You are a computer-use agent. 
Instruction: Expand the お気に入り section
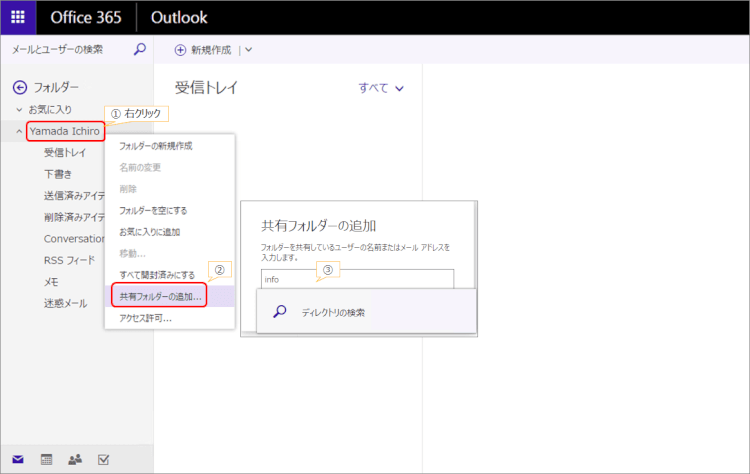pyautogui.click(x=19, y=110)
